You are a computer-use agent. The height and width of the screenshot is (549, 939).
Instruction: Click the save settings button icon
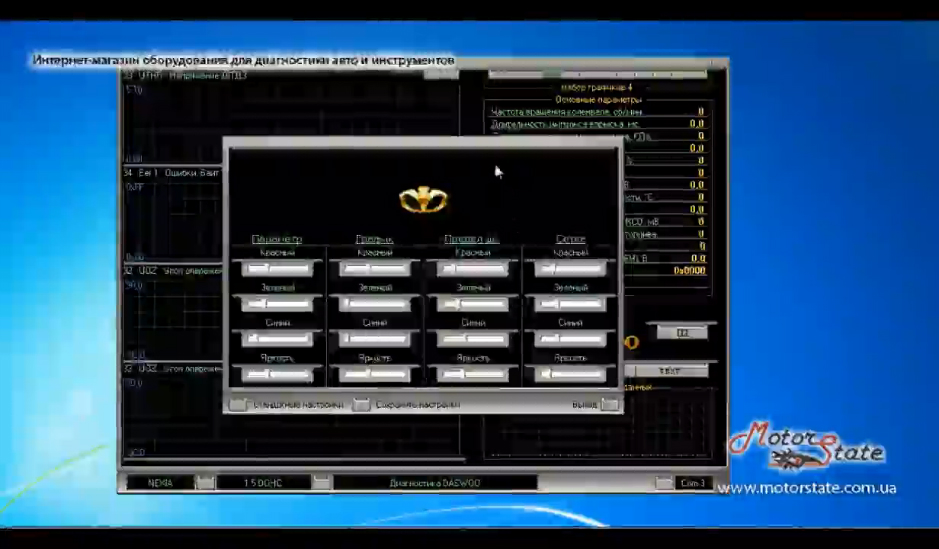click(x=361, y=405)
